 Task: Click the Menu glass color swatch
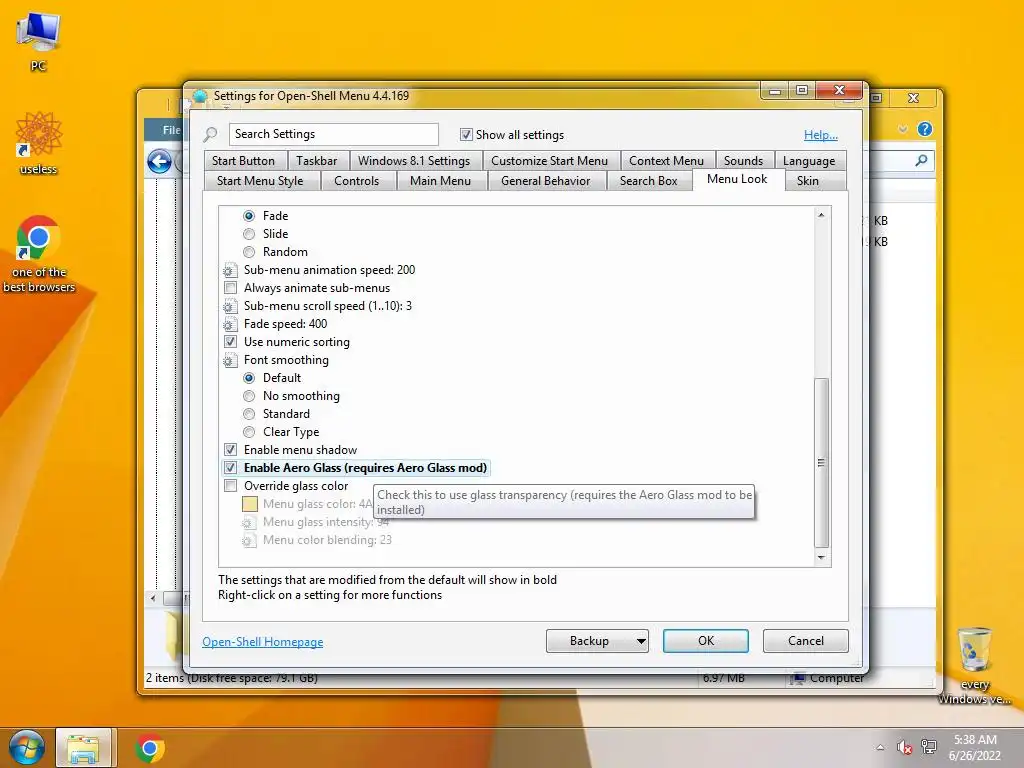point(249,504)
